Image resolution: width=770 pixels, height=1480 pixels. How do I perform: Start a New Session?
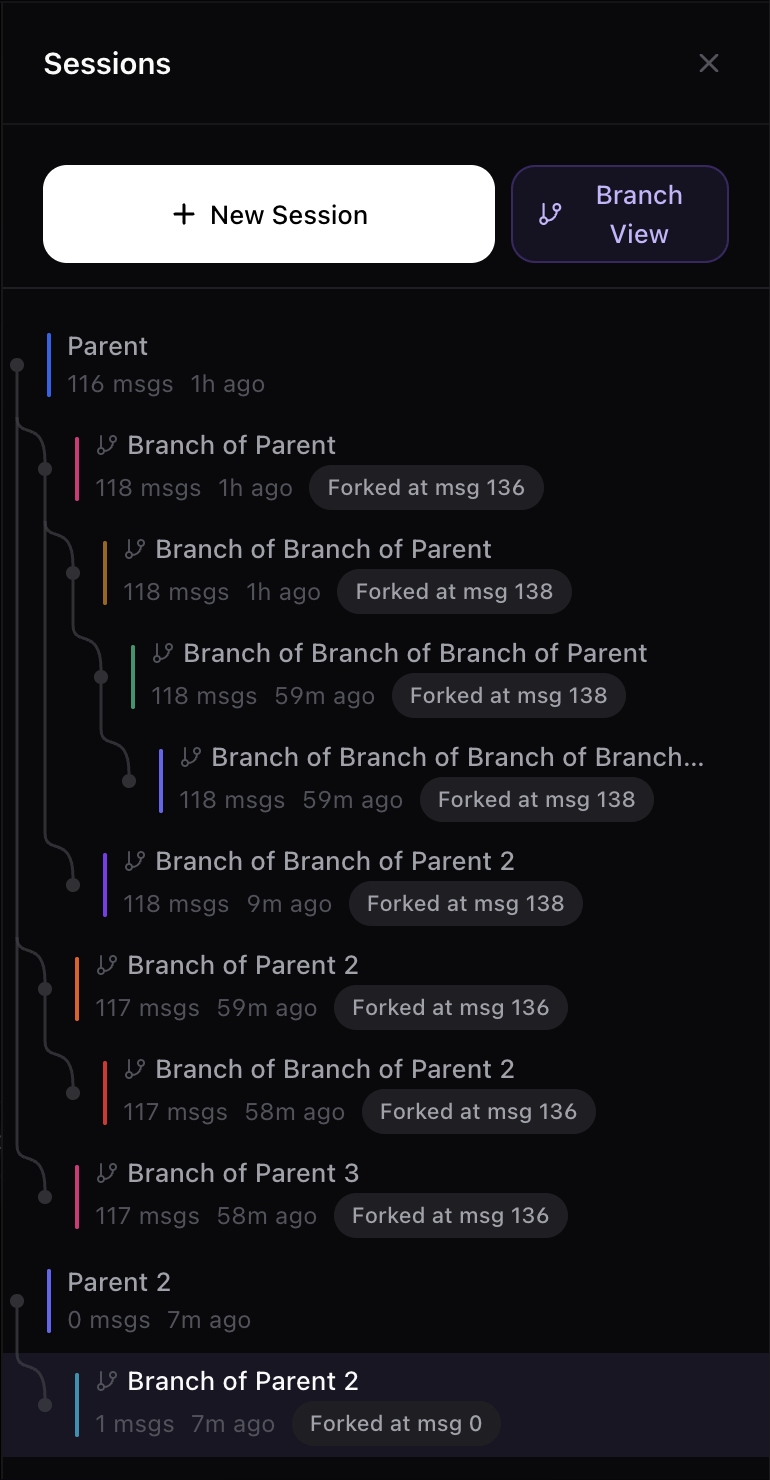(269, 214)
